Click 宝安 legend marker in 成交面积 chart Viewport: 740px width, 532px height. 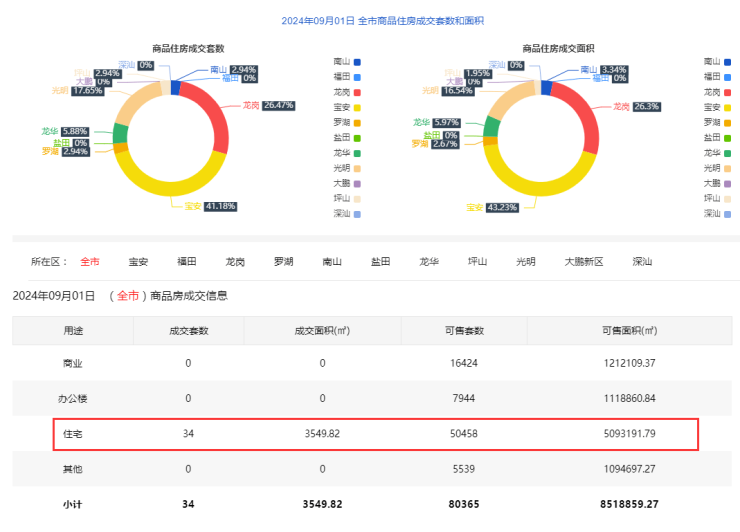pos(730,107)
